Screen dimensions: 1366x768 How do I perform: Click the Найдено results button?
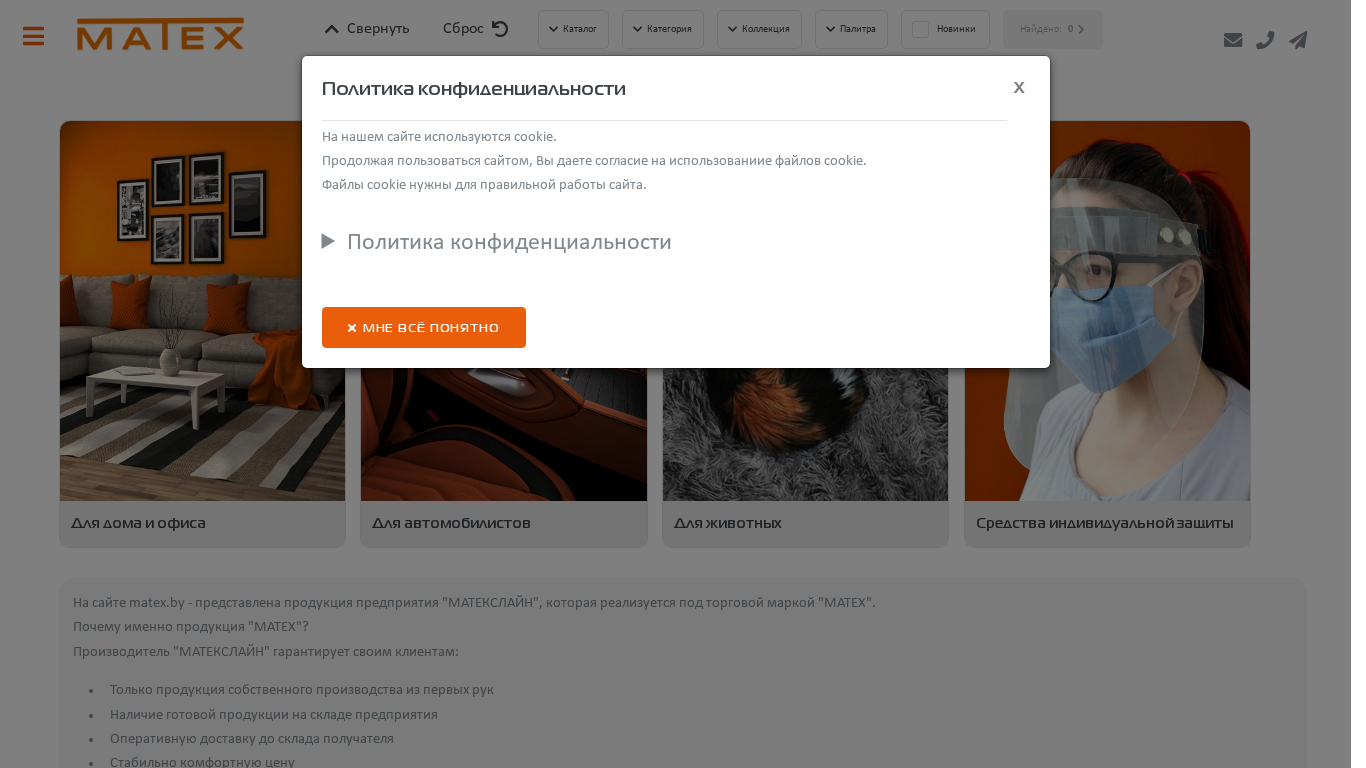(1053, 29)
